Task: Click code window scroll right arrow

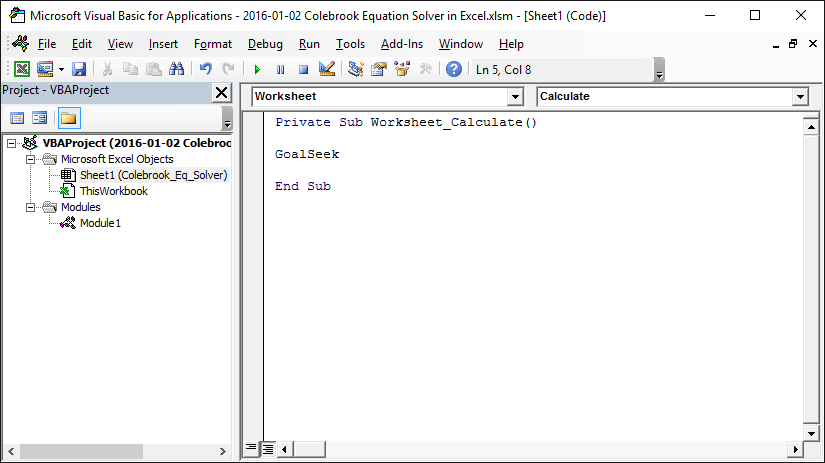Action: coord(796,449)
